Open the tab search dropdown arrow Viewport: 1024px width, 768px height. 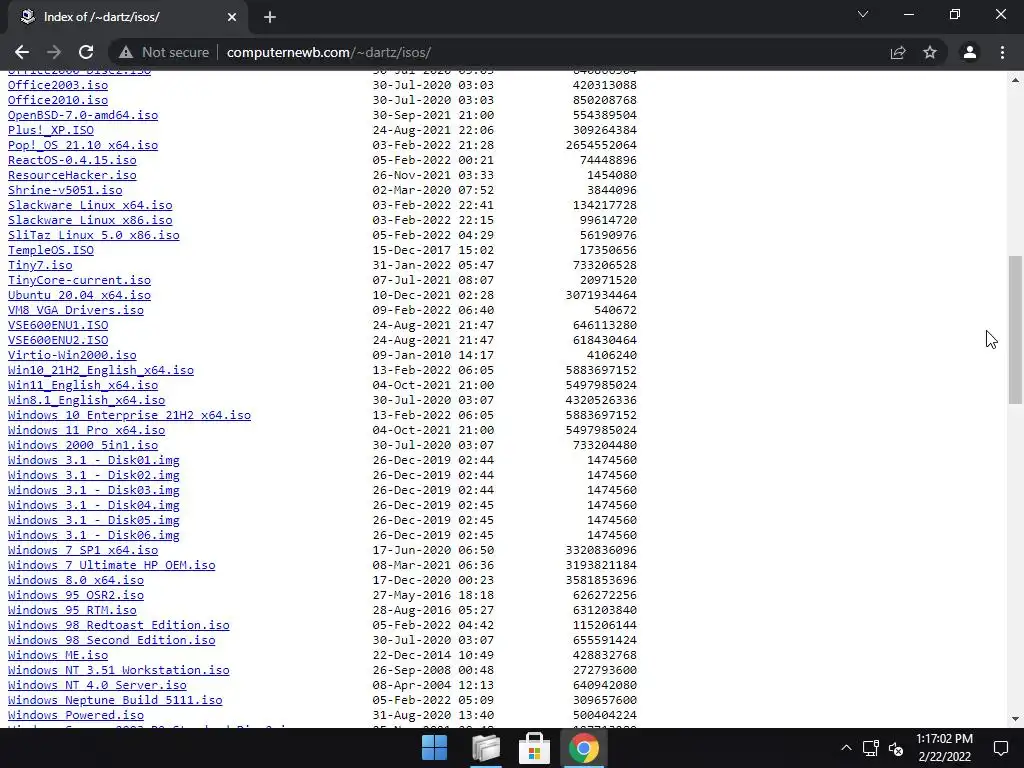[863, 14]
